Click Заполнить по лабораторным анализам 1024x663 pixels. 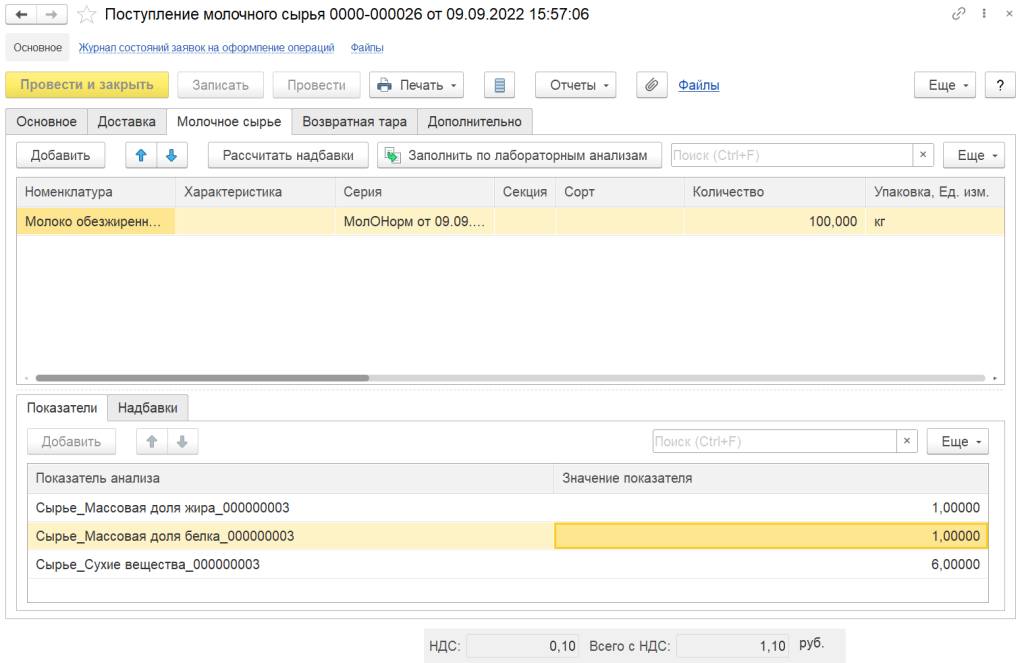point(519,155)
